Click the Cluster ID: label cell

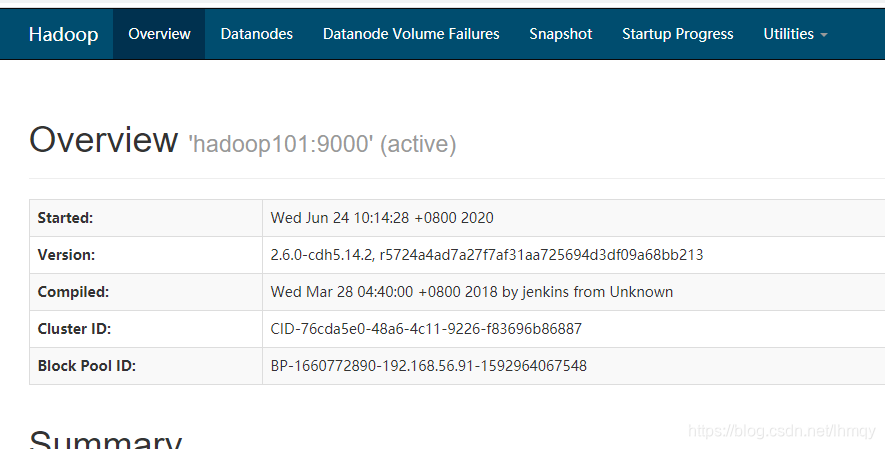[146, 329]
